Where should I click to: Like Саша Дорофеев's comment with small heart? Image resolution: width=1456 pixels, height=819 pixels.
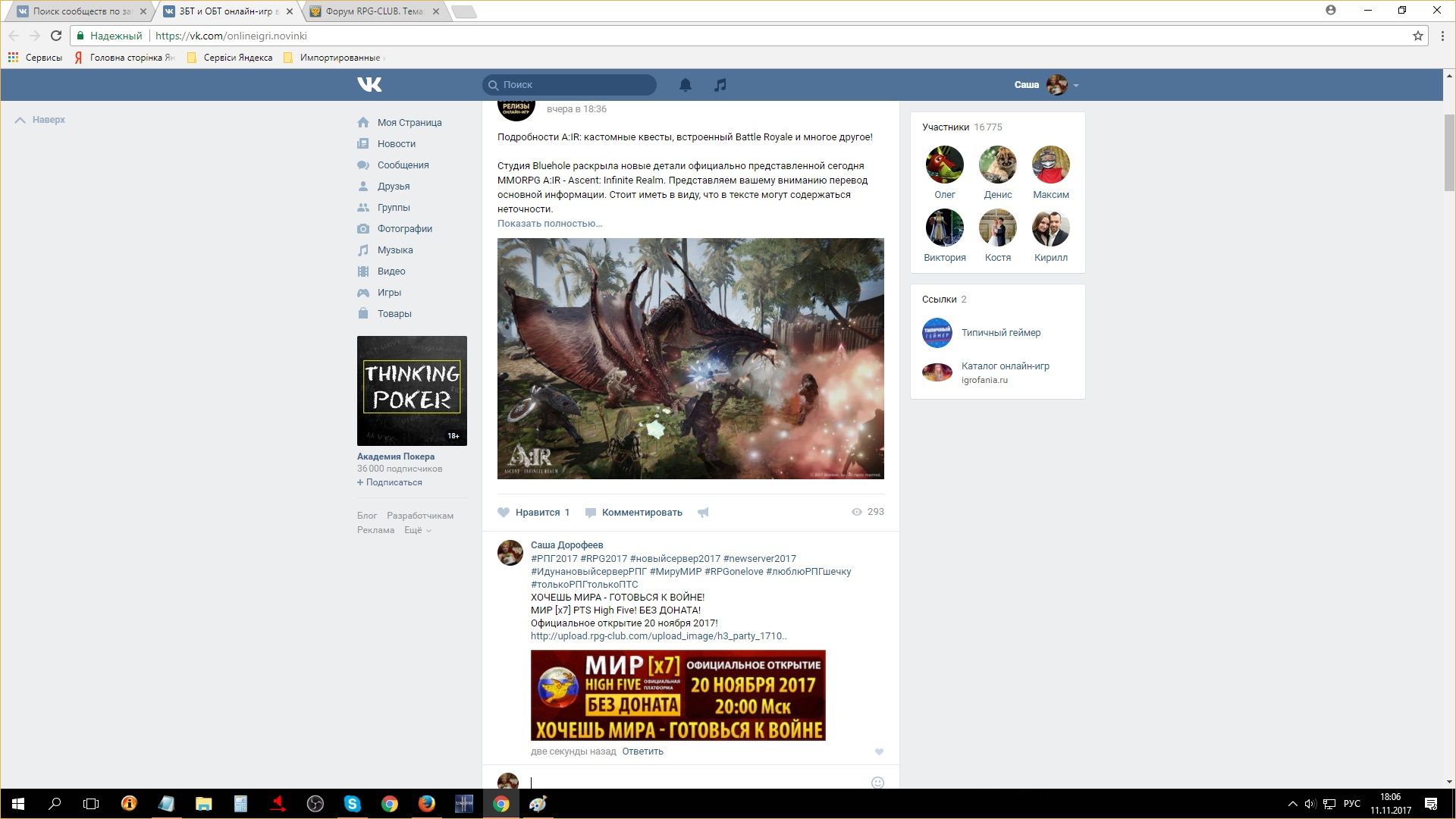click(879, 752)
